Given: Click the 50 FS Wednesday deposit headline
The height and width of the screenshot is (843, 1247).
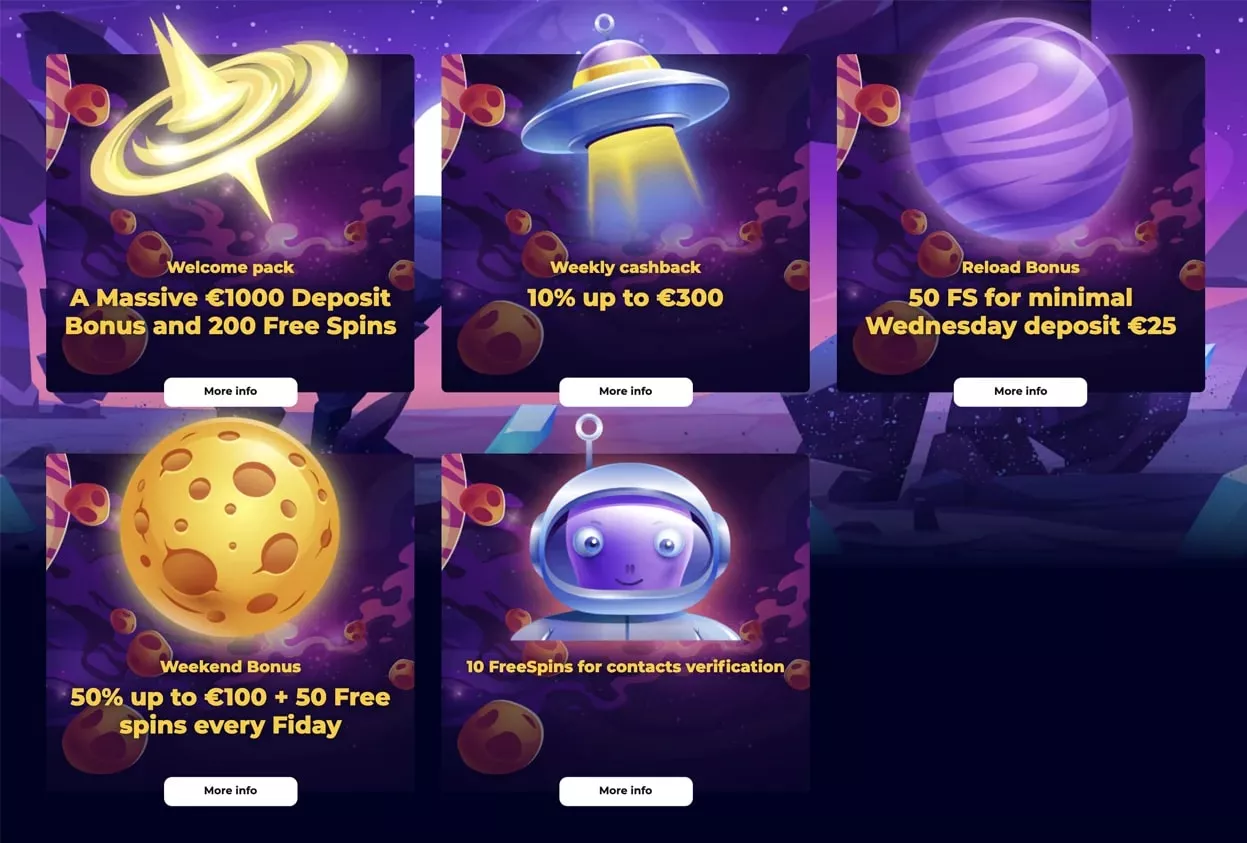Looking at the screenshot, I should pos(1020,312).
